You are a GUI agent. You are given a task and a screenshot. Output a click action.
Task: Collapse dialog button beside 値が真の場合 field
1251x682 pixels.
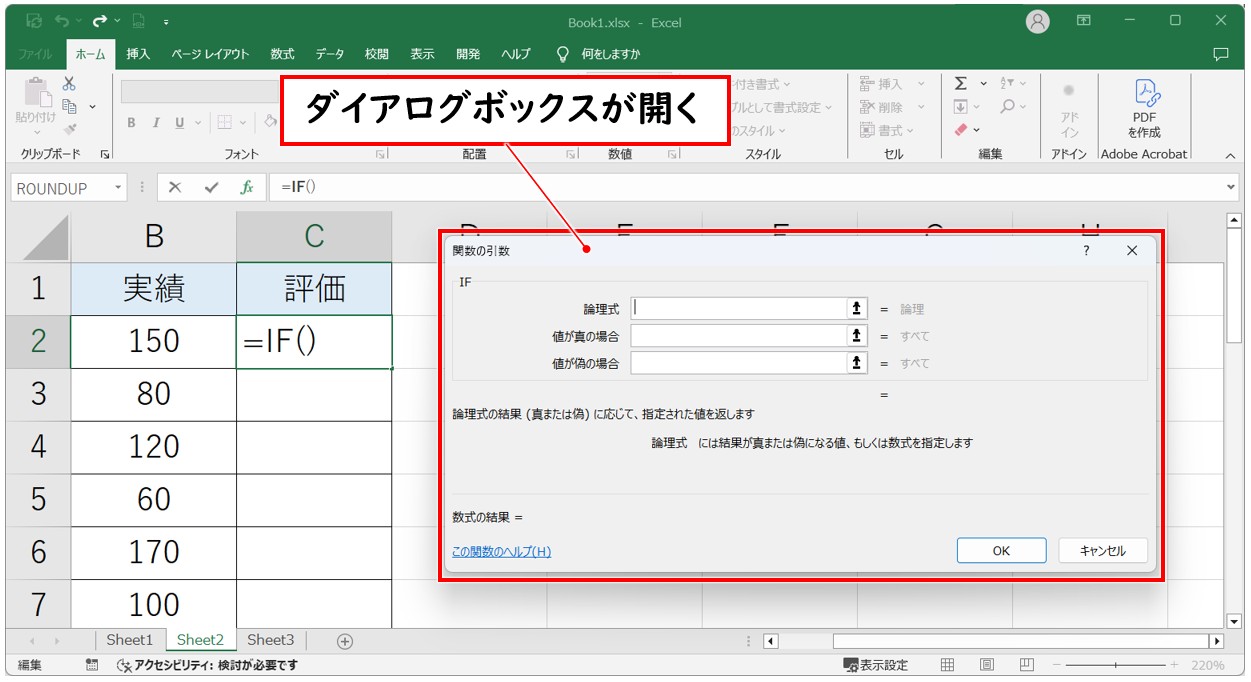click(x=857, y=336)
